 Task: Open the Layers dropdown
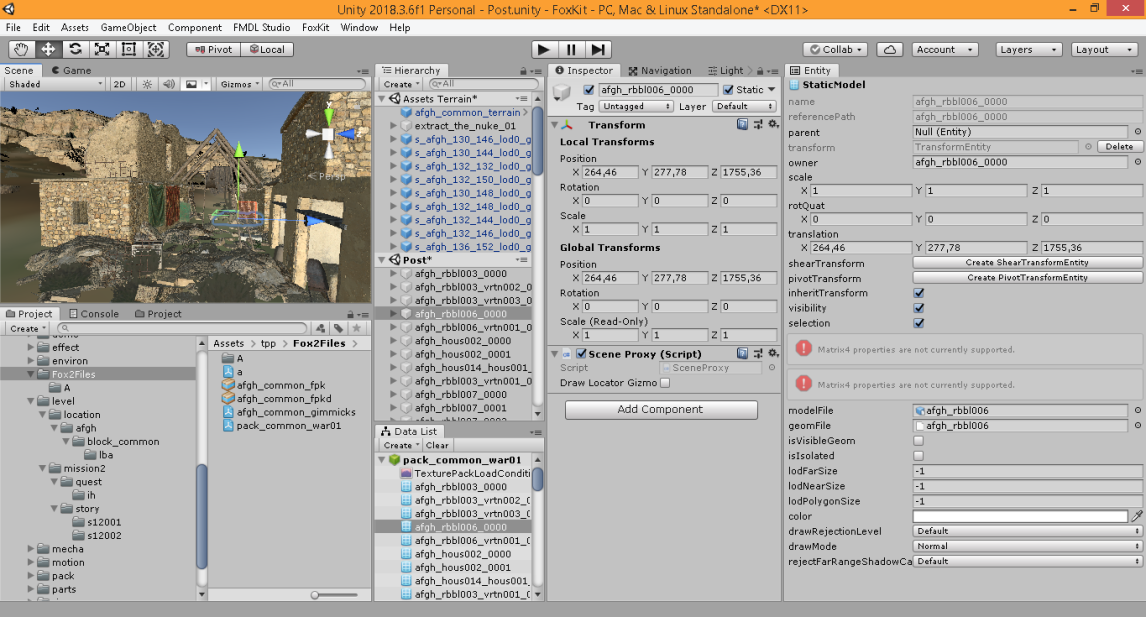[x=1028, y=50]
